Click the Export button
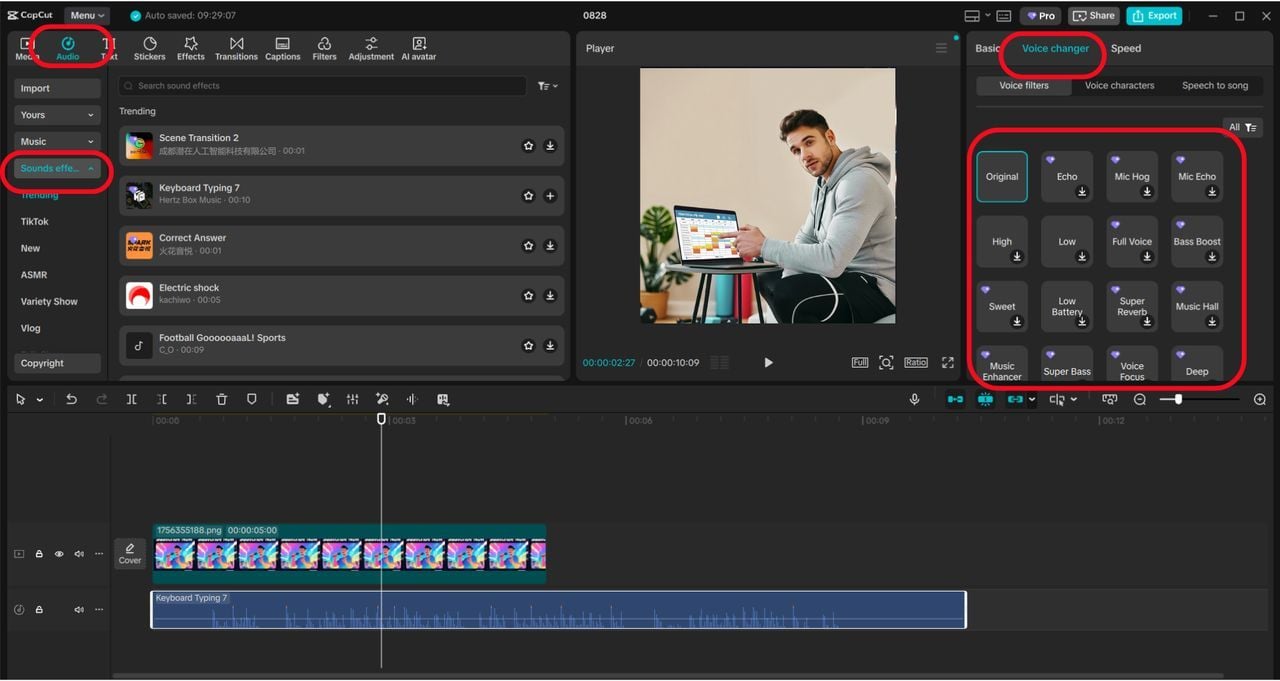Image resolution: width=1280 pixels, height=681 pixels. coord(1154,16)
